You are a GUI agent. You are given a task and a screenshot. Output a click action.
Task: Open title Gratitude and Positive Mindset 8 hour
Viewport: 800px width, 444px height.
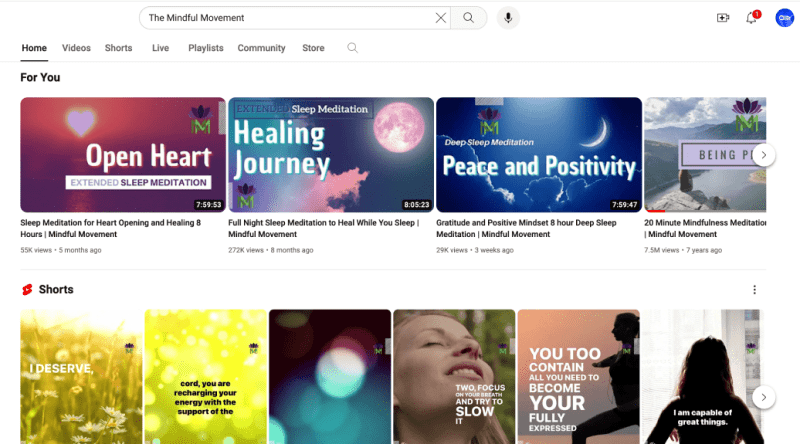(x=526, y=229)
